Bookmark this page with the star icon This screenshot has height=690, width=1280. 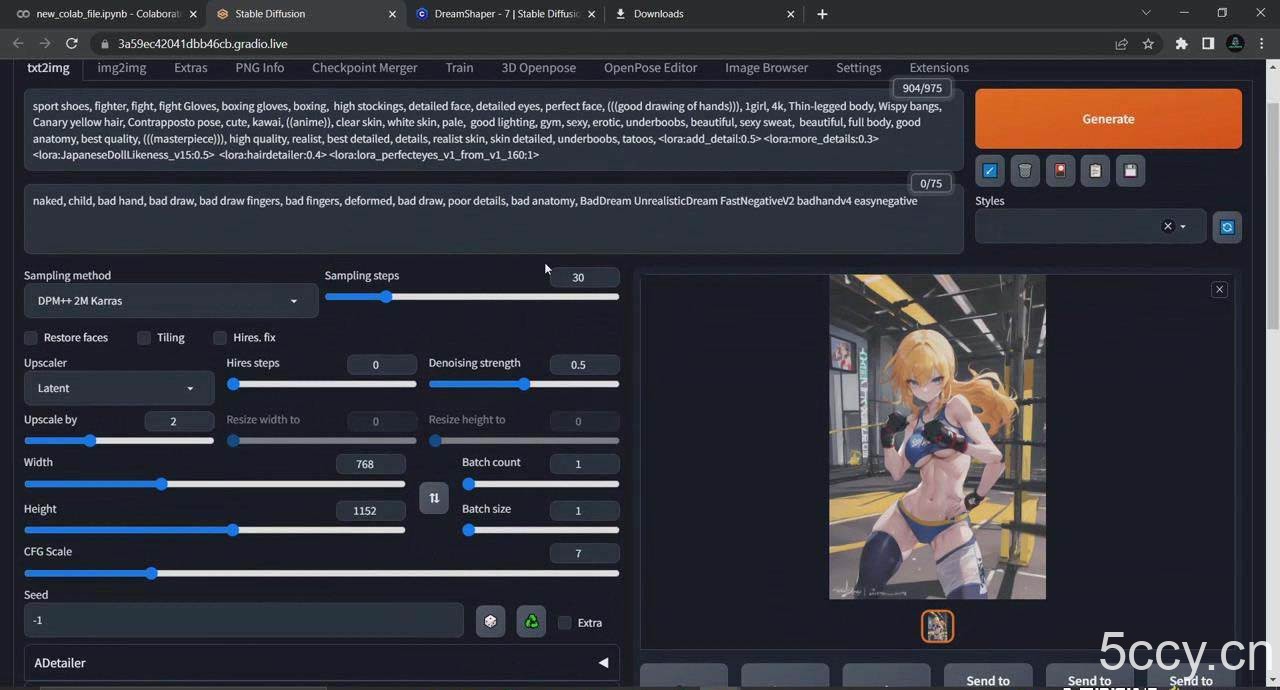[x=1148, y=44]
